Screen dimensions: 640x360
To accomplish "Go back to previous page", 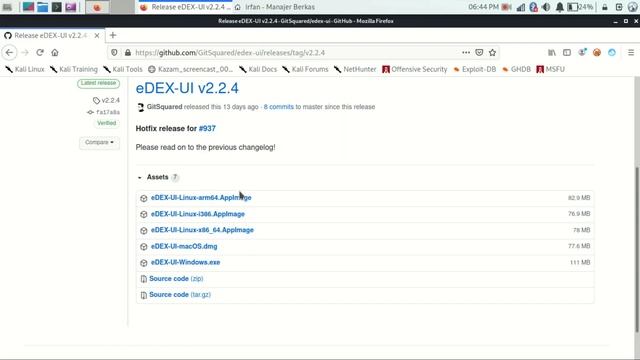I will tap(9, 53).
